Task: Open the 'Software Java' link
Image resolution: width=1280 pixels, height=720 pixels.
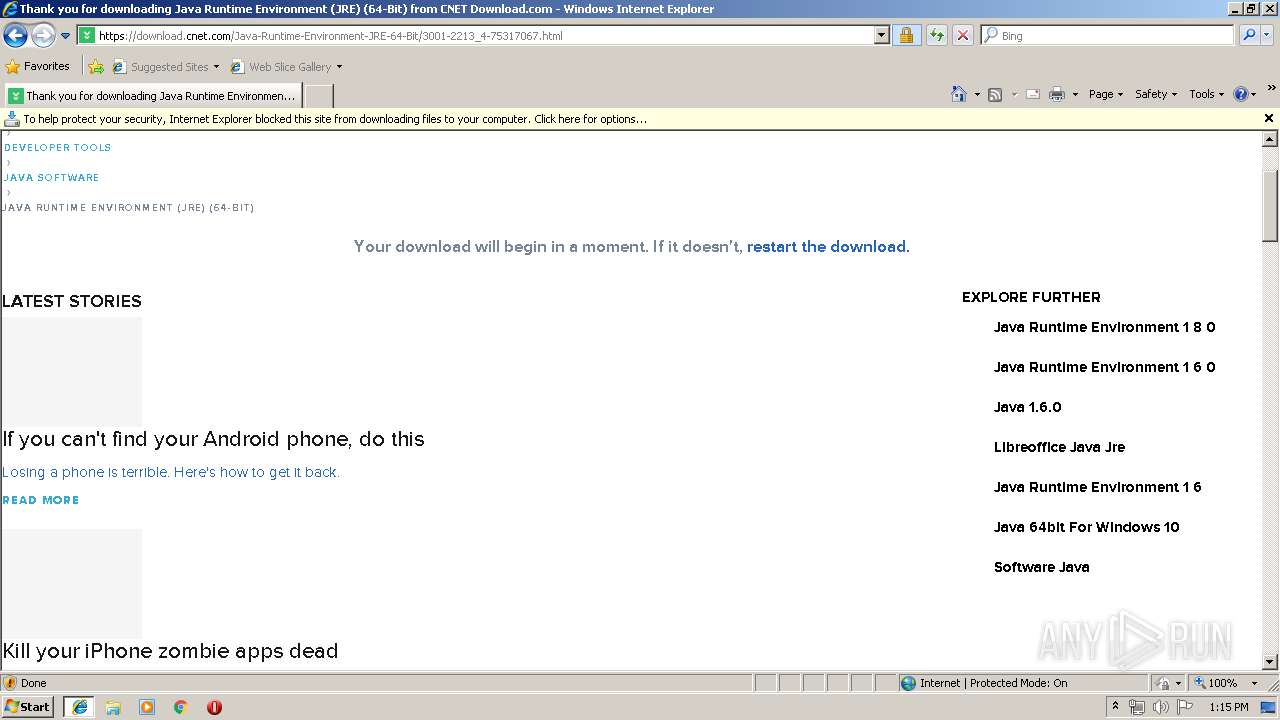Action: click(1041, 567)
